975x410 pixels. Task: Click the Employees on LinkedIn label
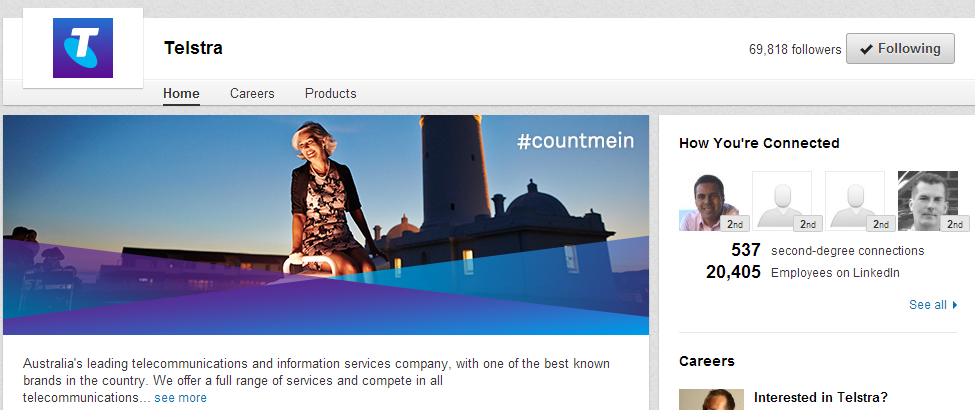coord(835,273)
